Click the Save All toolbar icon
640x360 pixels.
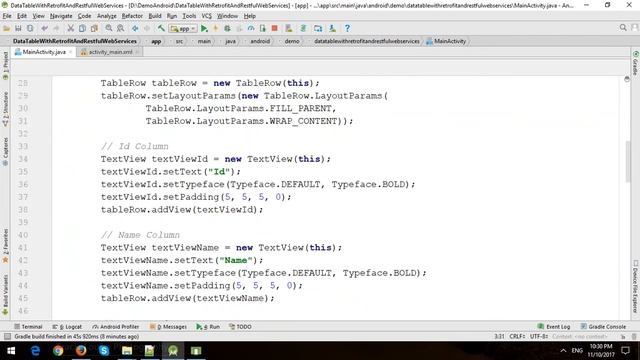pyautogui.click(x=18, y=29)
